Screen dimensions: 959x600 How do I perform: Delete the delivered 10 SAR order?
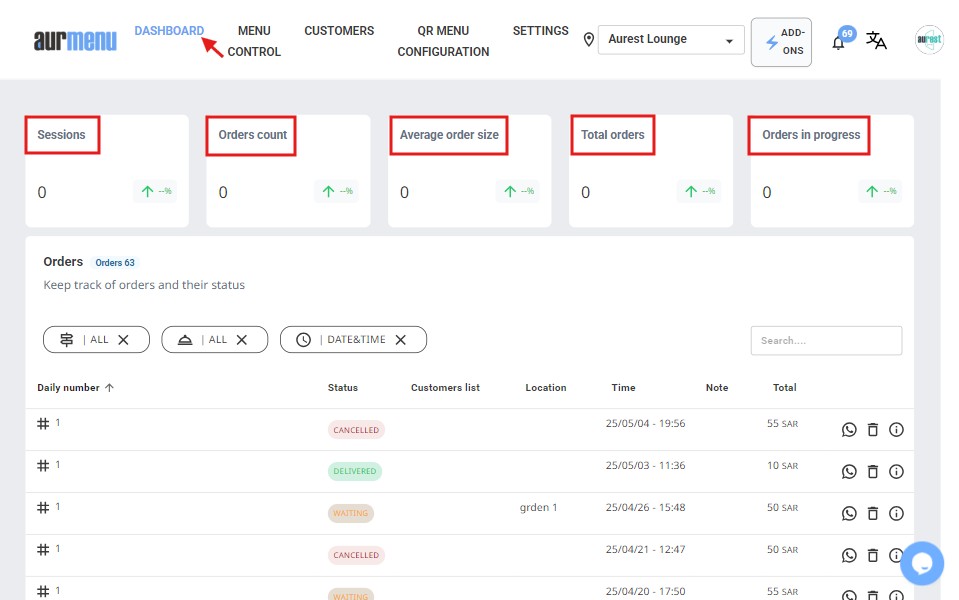point(872,472)
